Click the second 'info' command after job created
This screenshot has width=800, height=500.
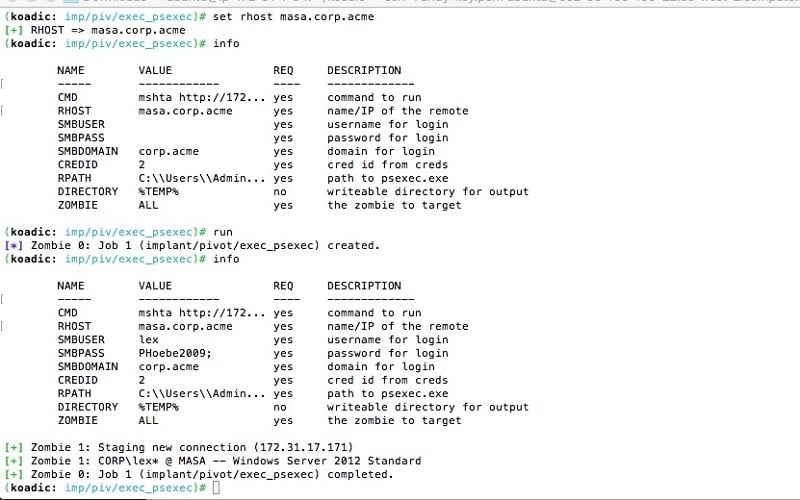pyautogui.click(x=226, y=259)
